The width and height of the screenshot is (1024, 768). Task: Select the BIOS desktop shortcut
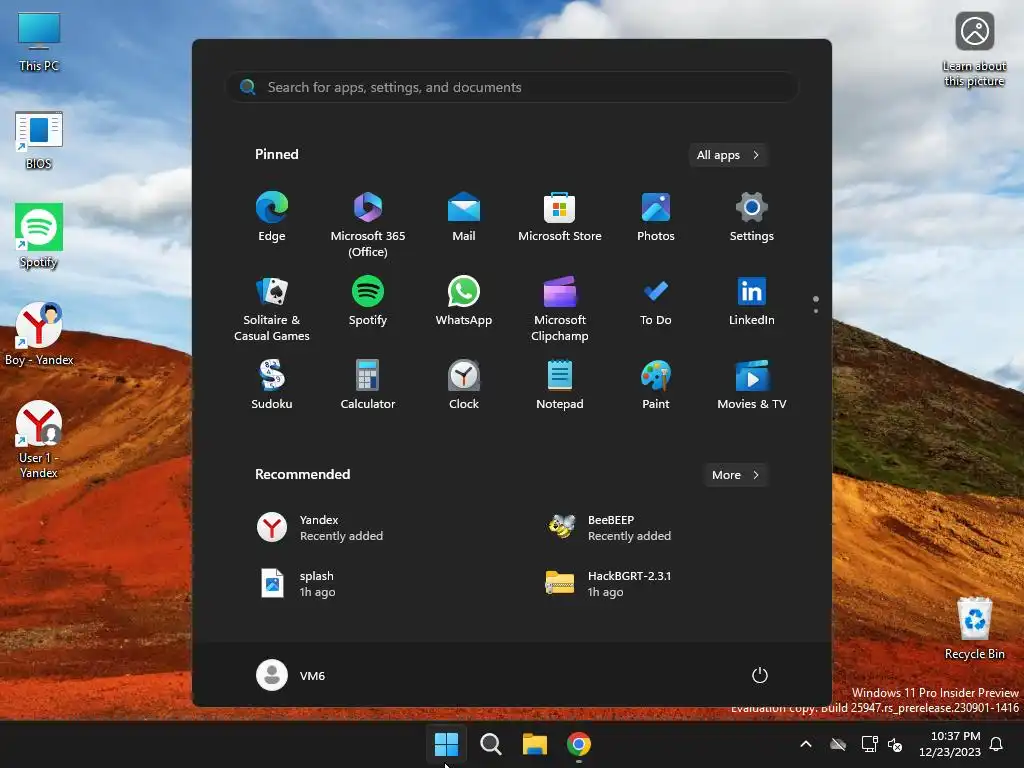[39, 140]
